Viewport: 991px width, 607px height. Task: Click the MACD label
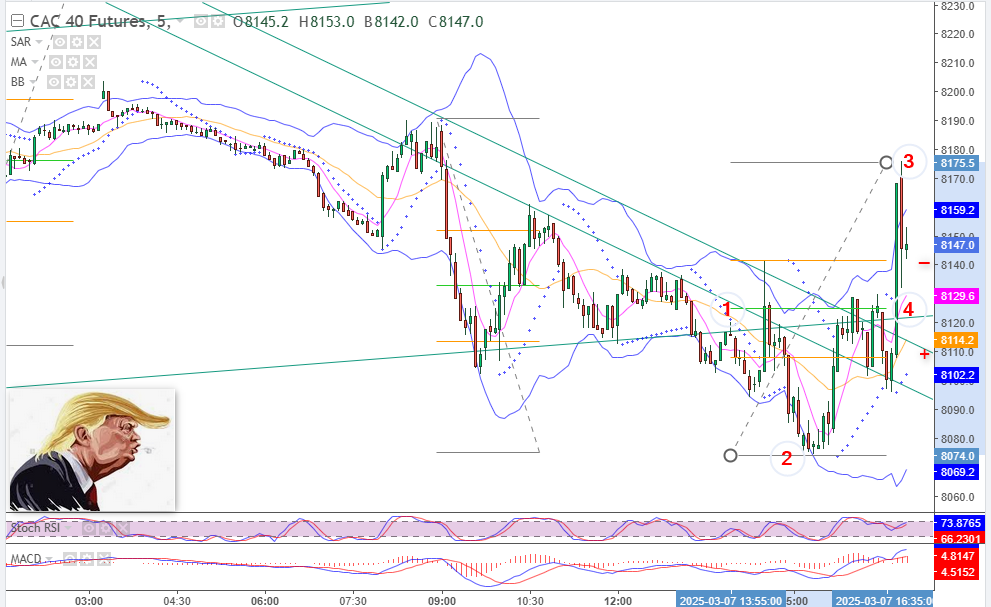26,559
